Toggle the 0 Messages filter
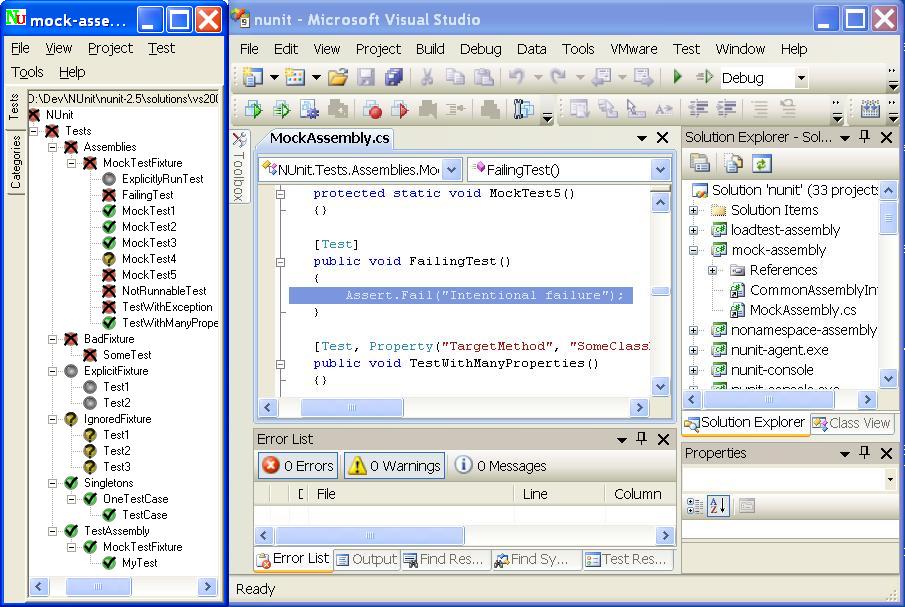This screenshot has width=905, height=607. [x=501, y=465]
